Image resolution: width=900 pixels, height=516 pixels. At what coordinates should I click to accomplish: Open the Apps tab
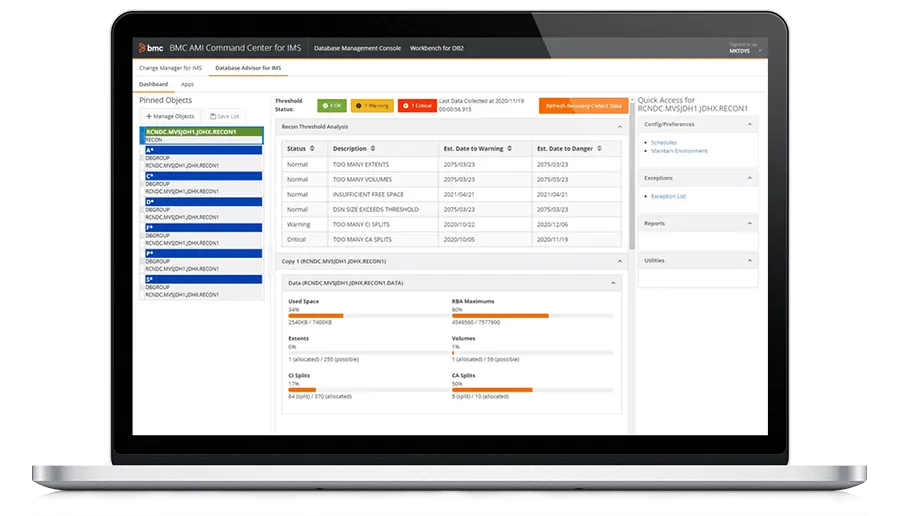tap(188, 84)
